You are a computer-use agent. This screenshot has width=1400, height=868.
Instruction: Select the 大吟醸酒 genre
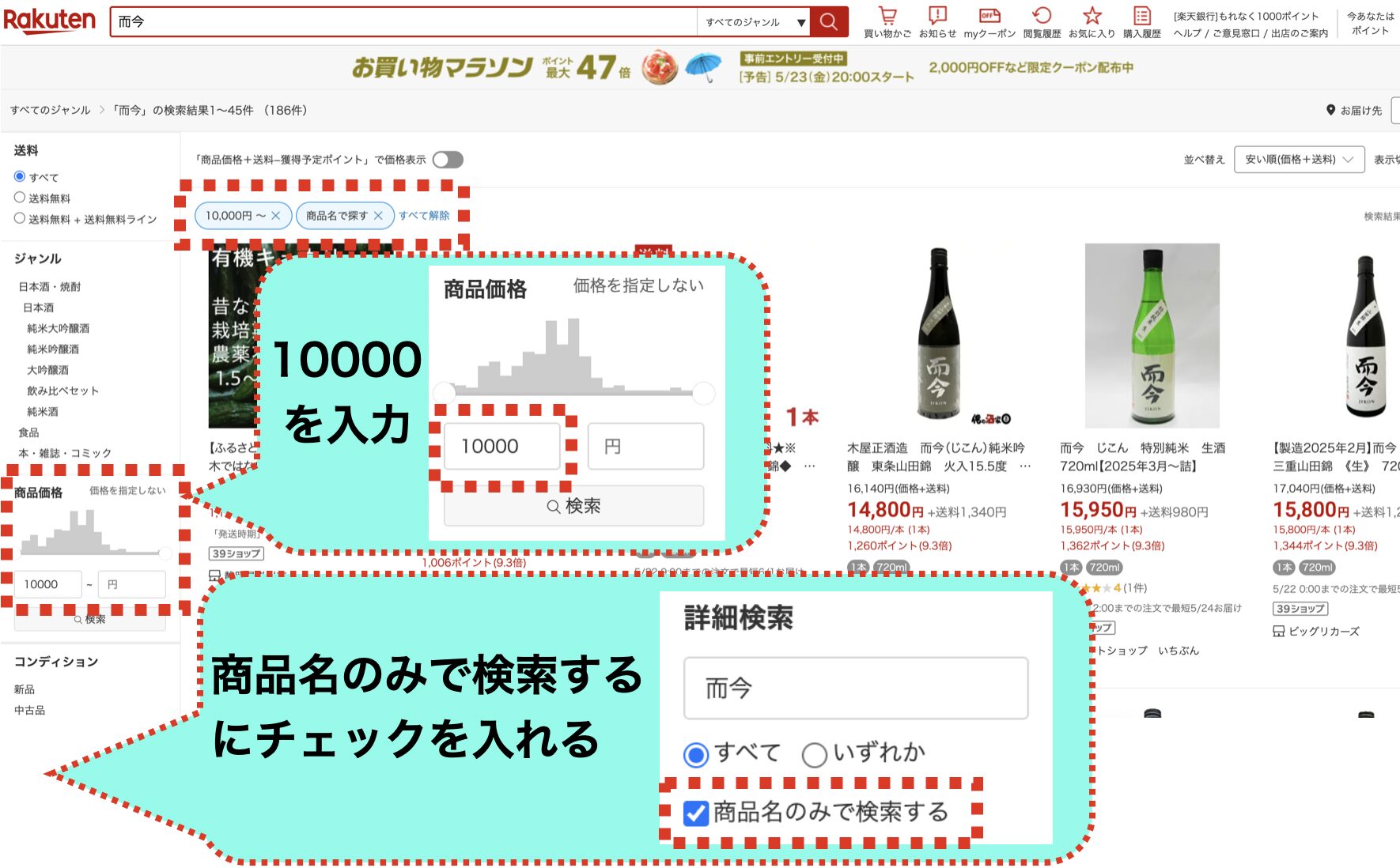(47, 369)
